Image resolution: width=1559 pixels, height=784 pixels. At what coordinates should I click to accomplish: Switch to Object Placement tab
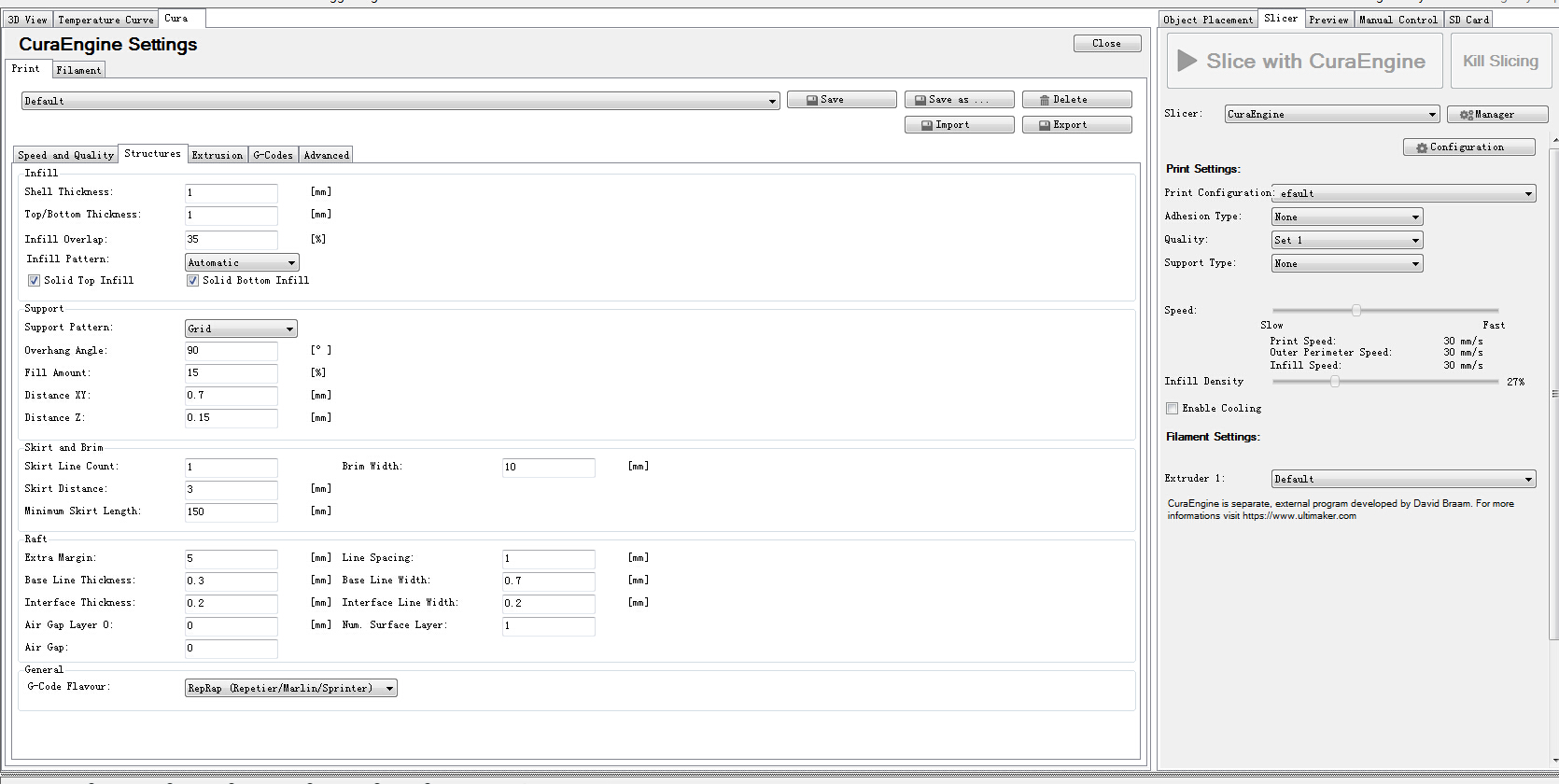coord(1208,20)
